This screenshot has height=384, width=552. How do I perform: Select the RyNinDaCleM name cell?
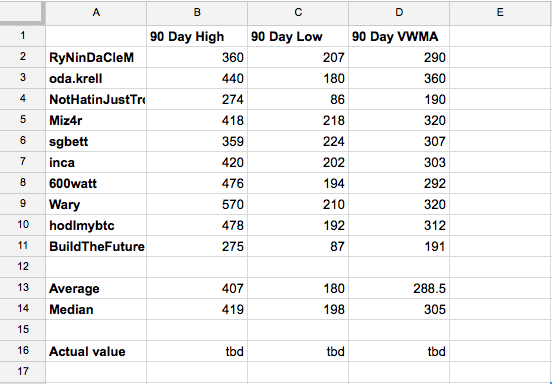click(x=96, y=57)
